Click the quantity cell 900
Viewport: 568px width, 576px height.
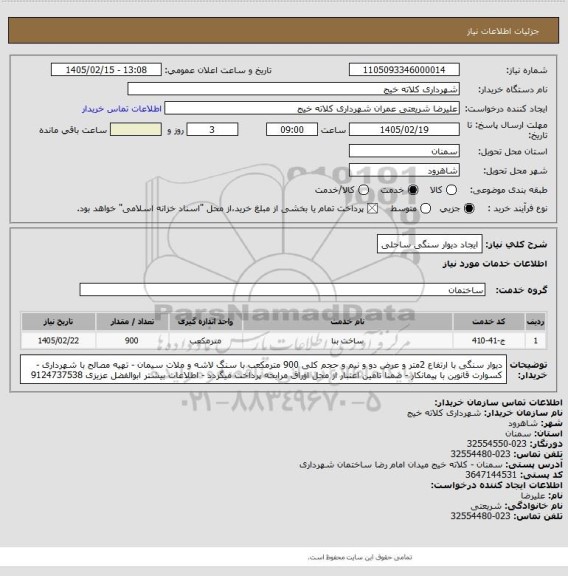[x=132, y=341]
